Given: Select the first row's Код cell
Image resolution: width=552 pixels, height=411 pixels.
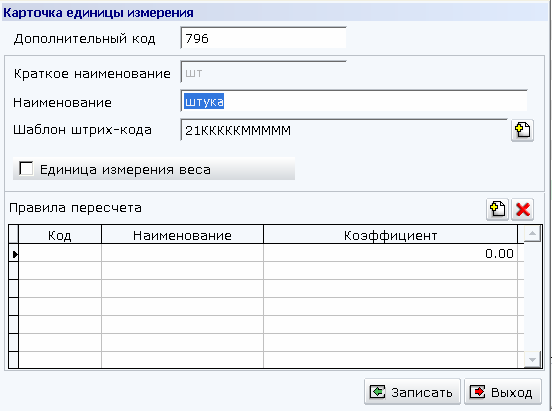Looking at the screenshot, I should tap(60, 253).
